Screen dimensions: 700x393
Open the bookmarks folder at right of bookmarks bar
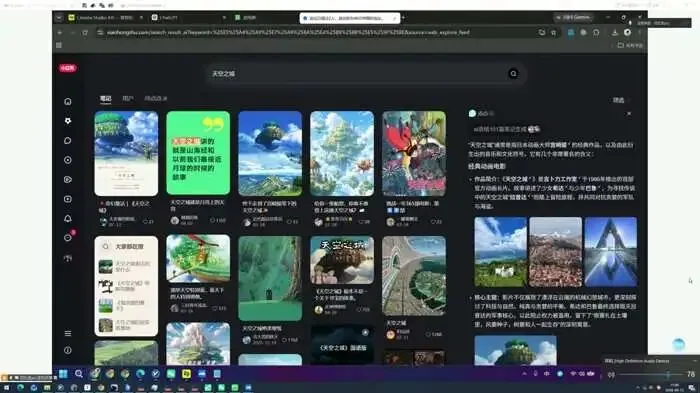[x=630, y=45]
